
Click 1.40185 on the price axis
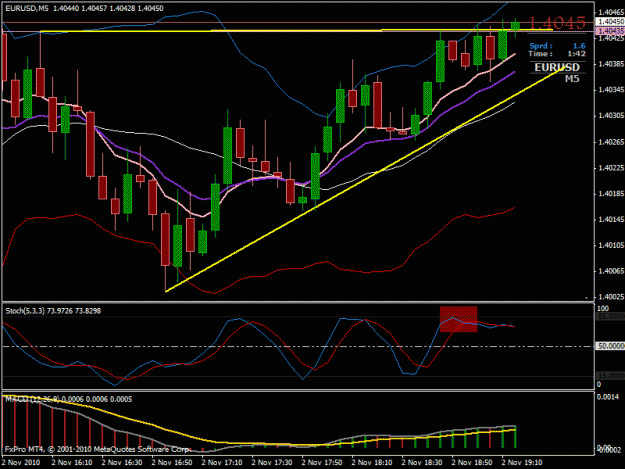pyautogui.click(x=611, y=194)
